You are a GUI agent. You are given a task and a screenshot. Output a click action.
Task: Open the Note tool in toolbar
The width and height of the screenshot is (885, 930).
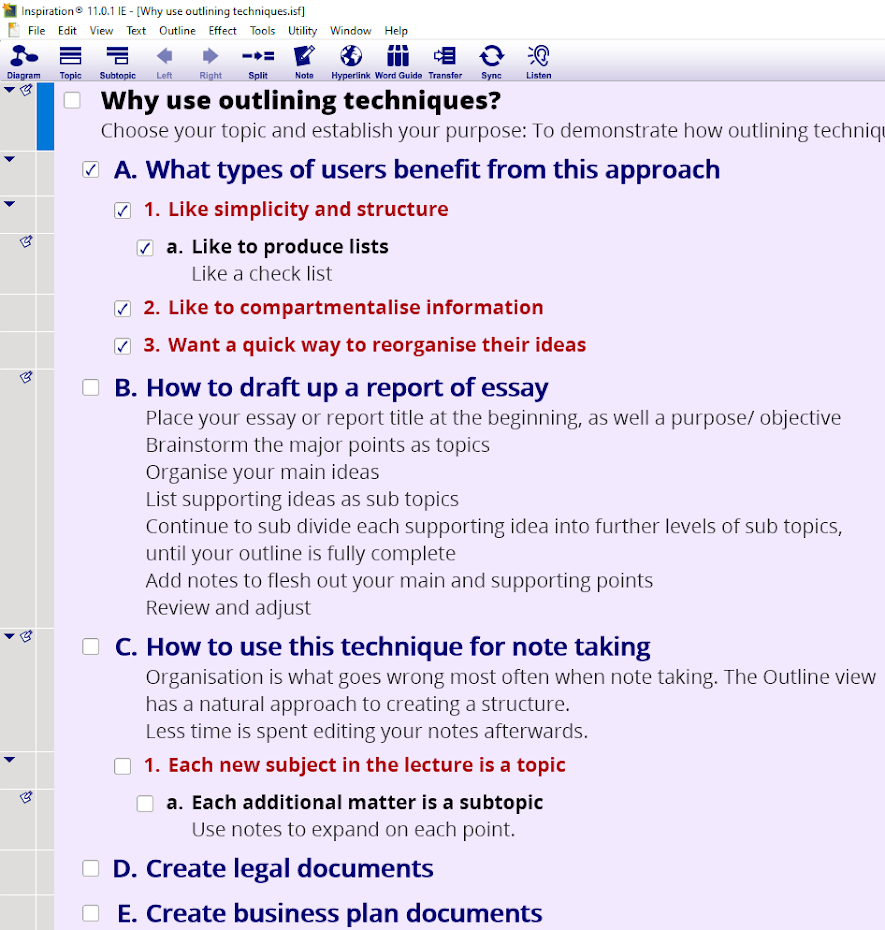click(x=304, y=60)
